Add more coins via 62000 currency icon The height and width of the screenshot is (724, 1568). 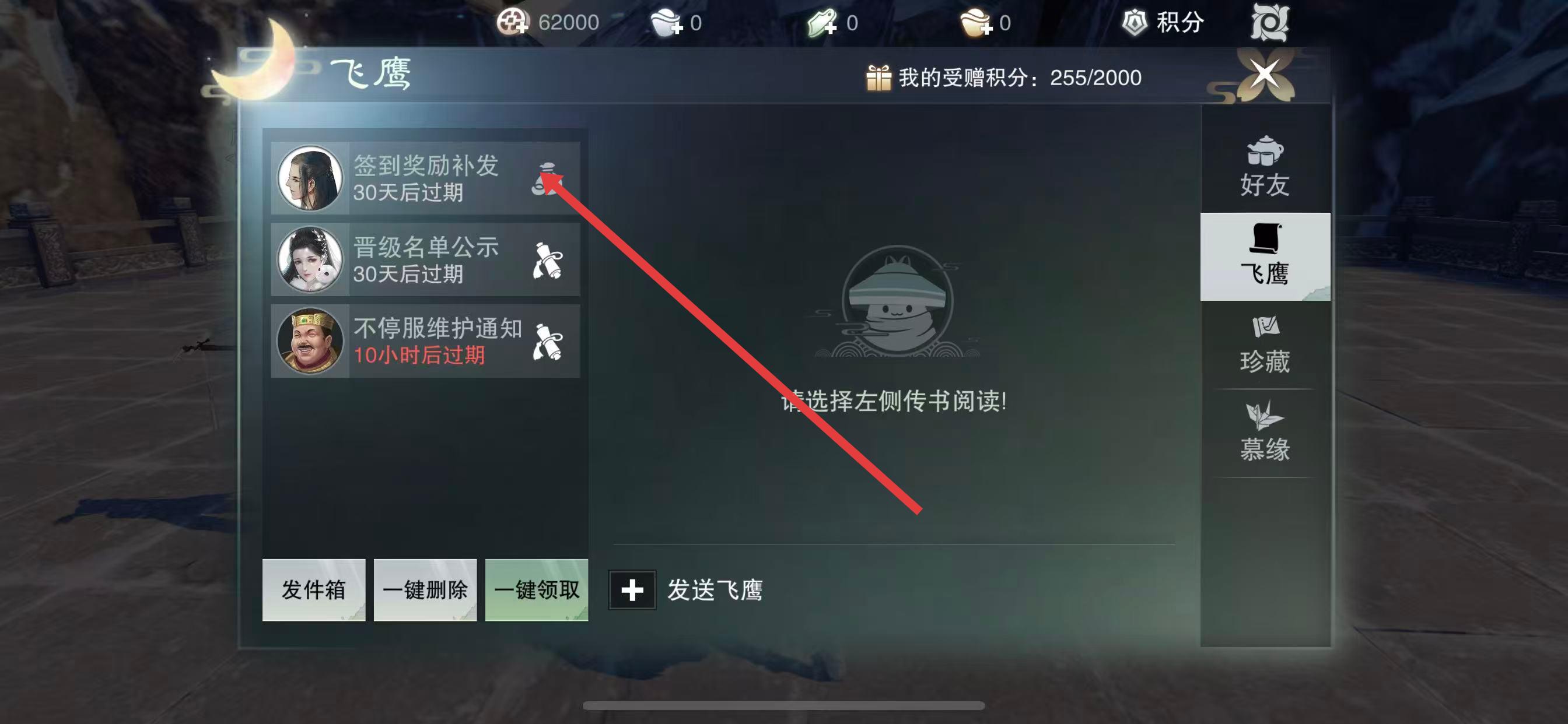(513, 23)
